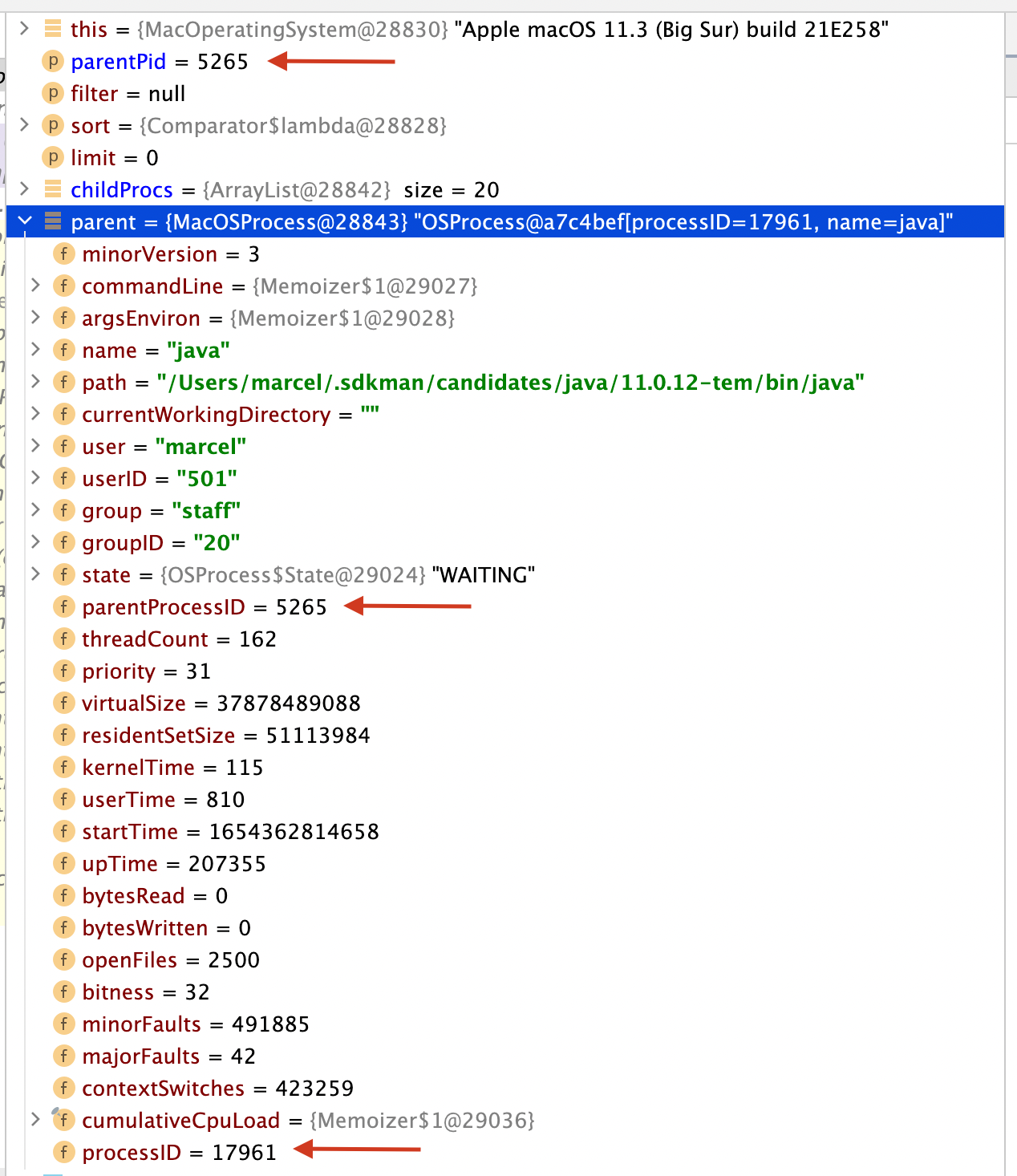The width and height of the screenshot is (1017, 1176).
Task: Click the path value string for java binary
Action: tap(509, 383)
